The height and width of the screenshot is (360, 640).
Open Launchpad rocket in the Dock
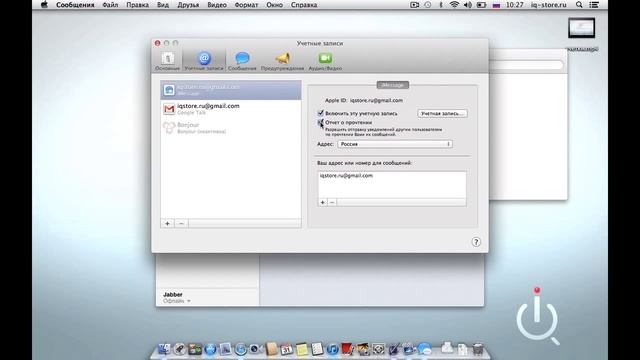(x=180, y=349)
